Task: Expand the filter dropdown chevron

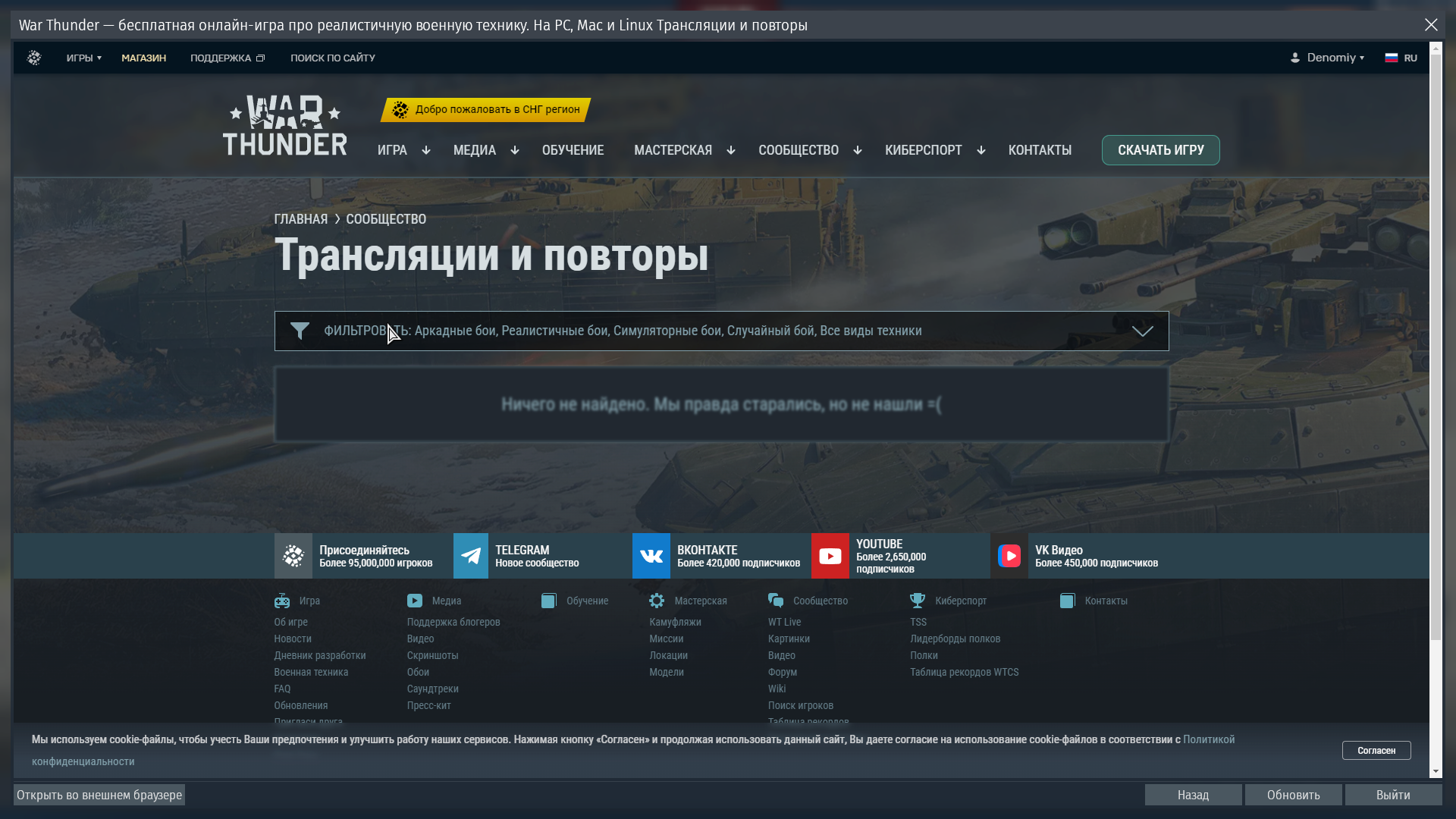Action: (x=1142, y=331)
